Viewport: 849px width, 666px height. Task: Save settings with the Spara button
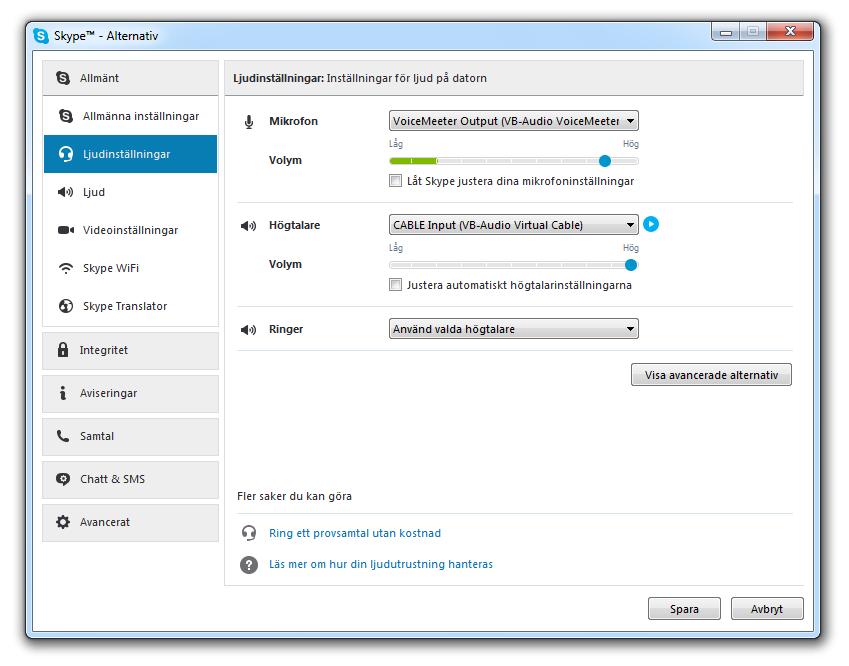(x=684, y=609)
